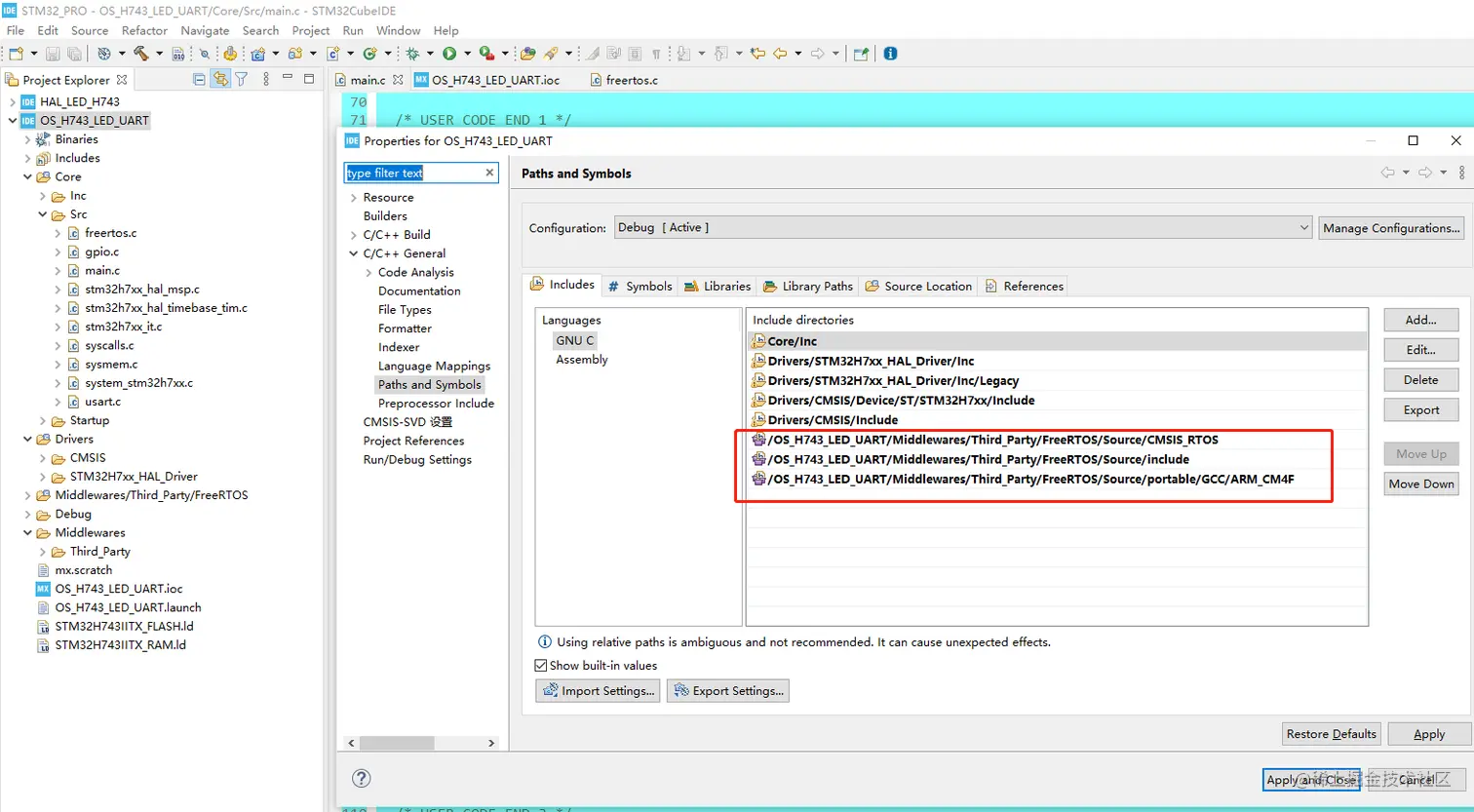Image resolution: width=1474 pixels, height=812 pixels.
Task: Select Assembly in the Languages list
Action: (582, 360)
